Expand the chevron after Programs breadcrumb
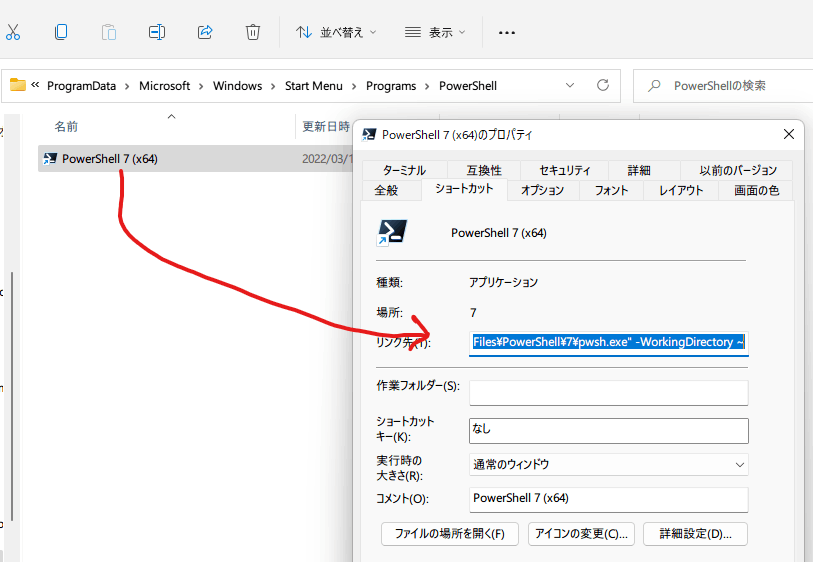813x562 pixels. point(427,87)
